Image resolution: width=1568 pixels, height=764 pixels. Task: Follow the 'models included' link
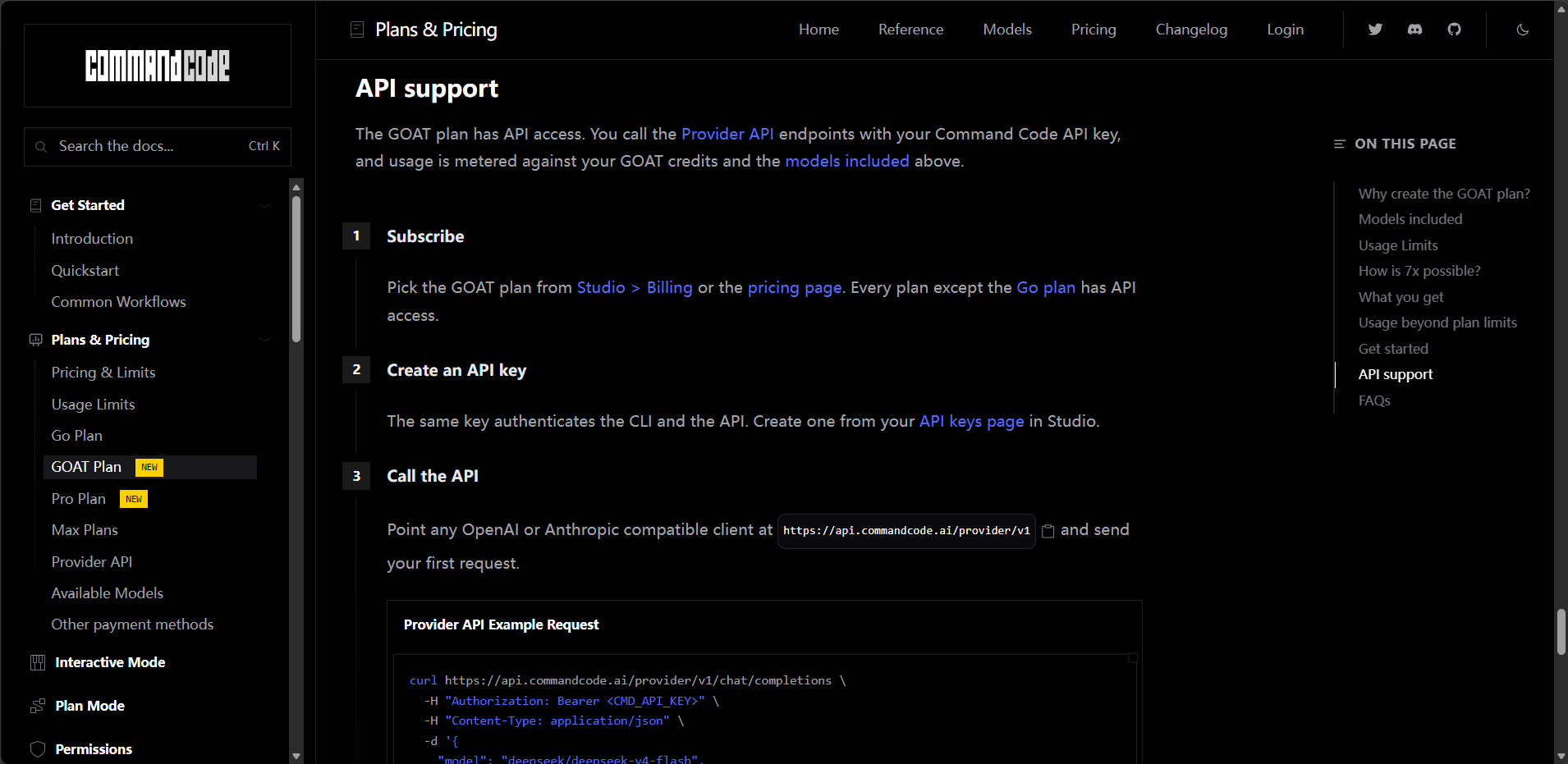coord(847,161)
